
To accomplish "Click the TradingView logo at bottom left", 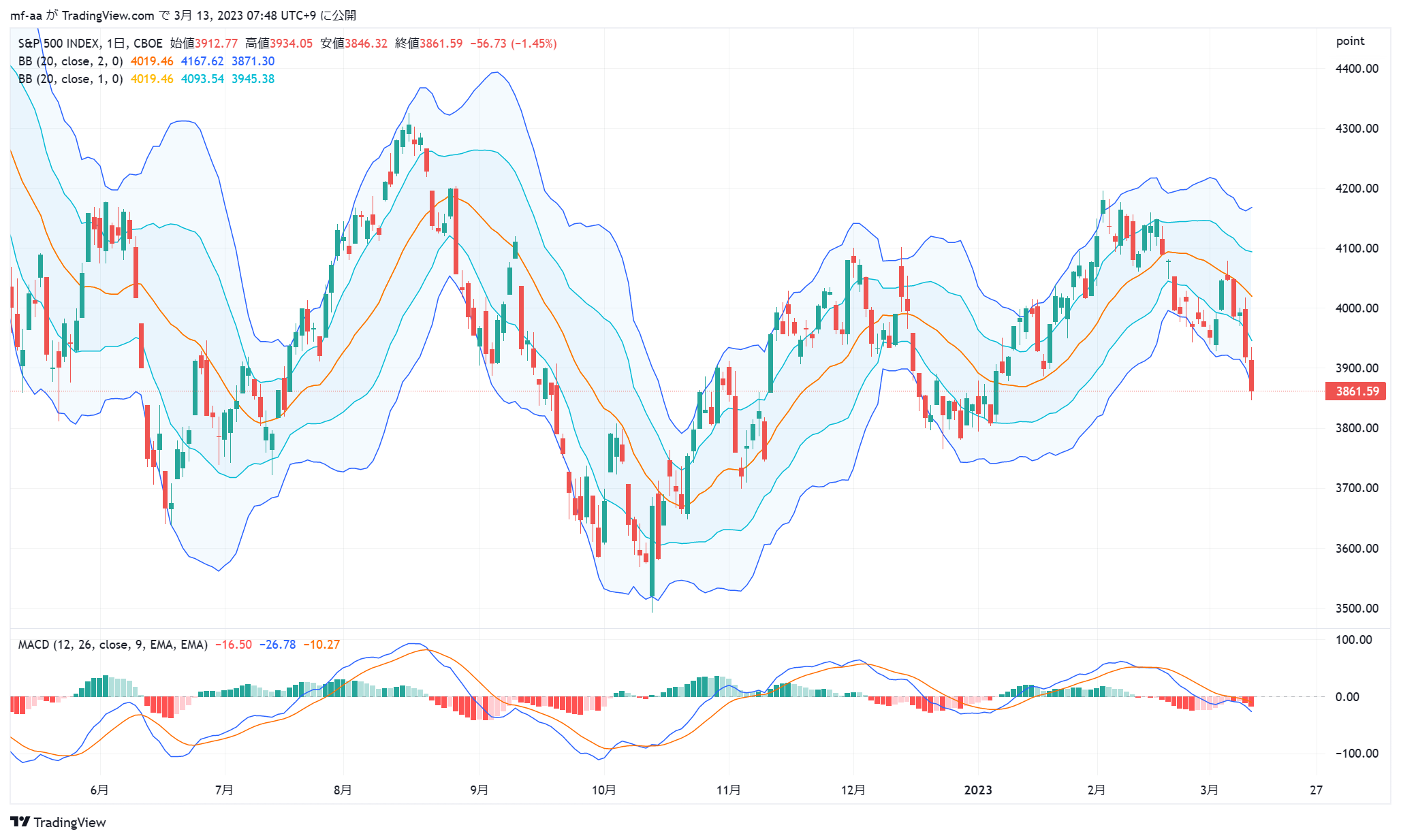I will [x=58, y=822].
